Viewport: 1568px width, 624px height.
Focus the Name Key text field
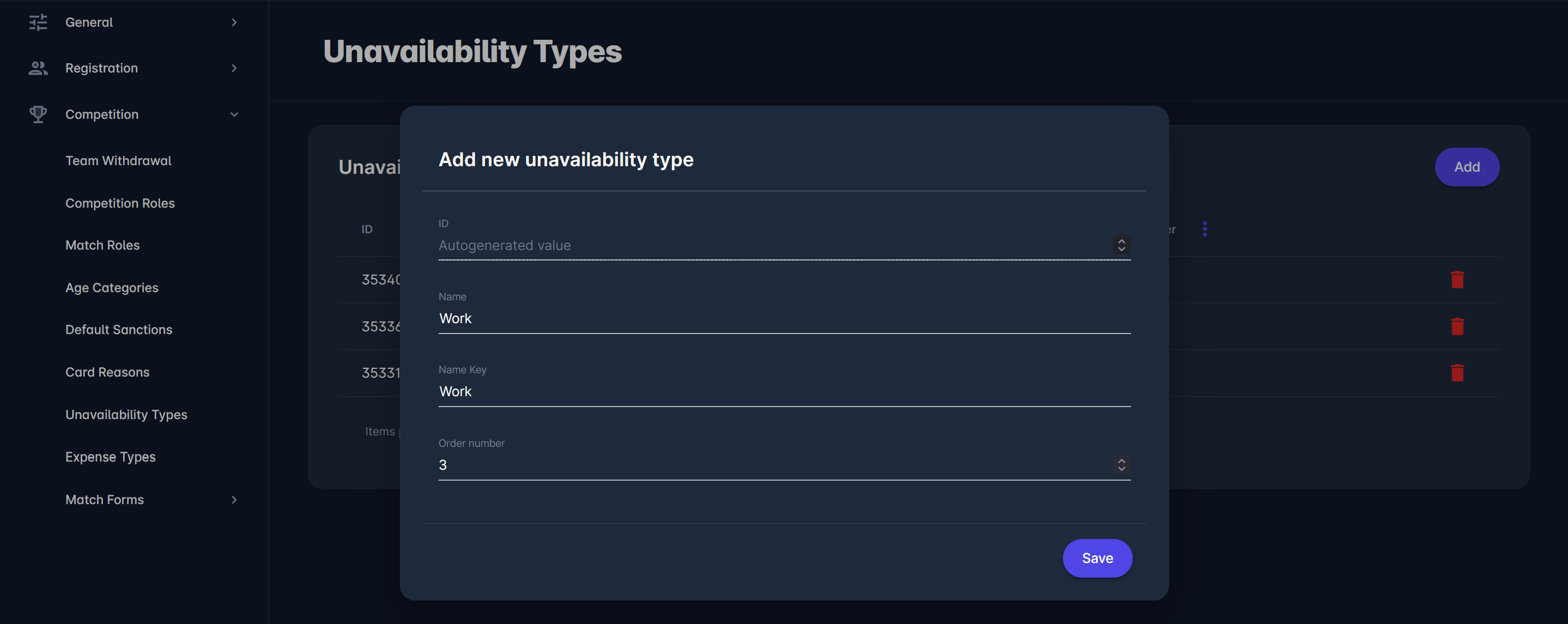point(783,391)
